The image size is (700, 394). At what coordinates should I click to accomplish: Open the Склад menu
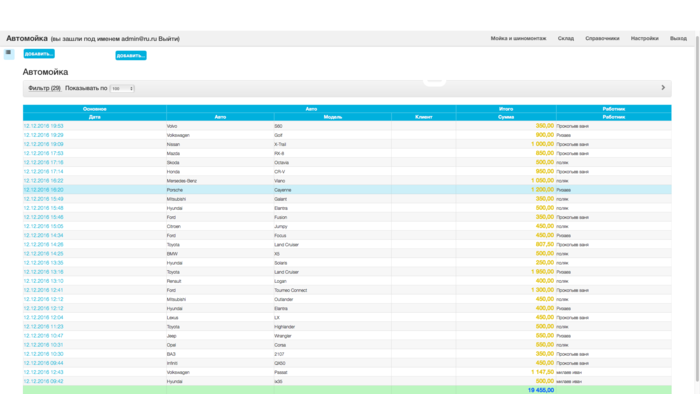[566, 38]
